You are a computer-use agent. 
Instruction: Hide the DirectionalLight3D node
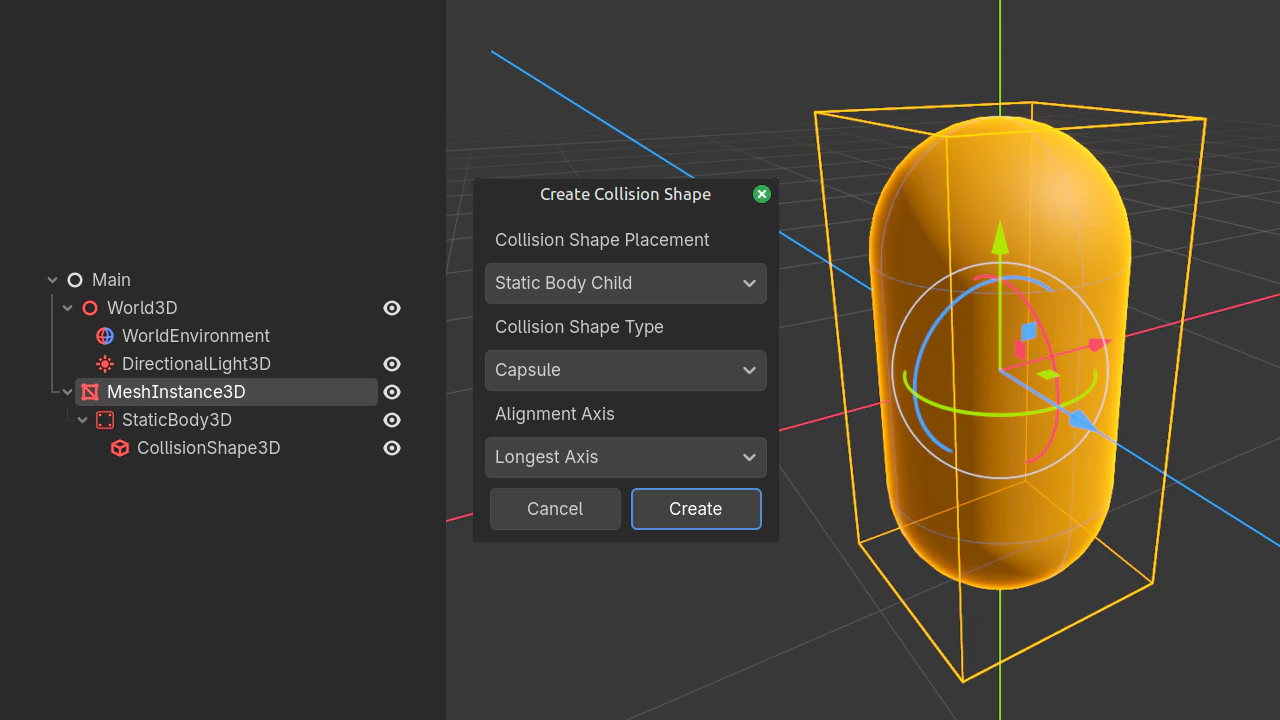coord(392,364)
